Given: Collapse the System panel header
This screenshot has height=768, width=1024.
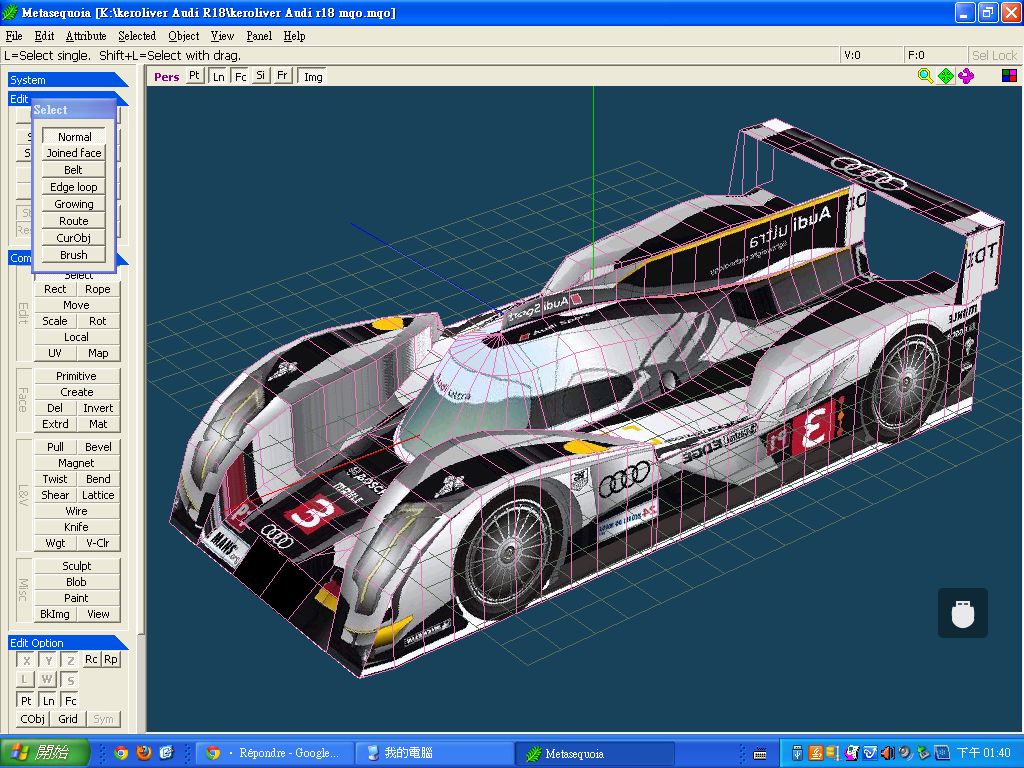Looking at the screenshot, I should point(67,80).
